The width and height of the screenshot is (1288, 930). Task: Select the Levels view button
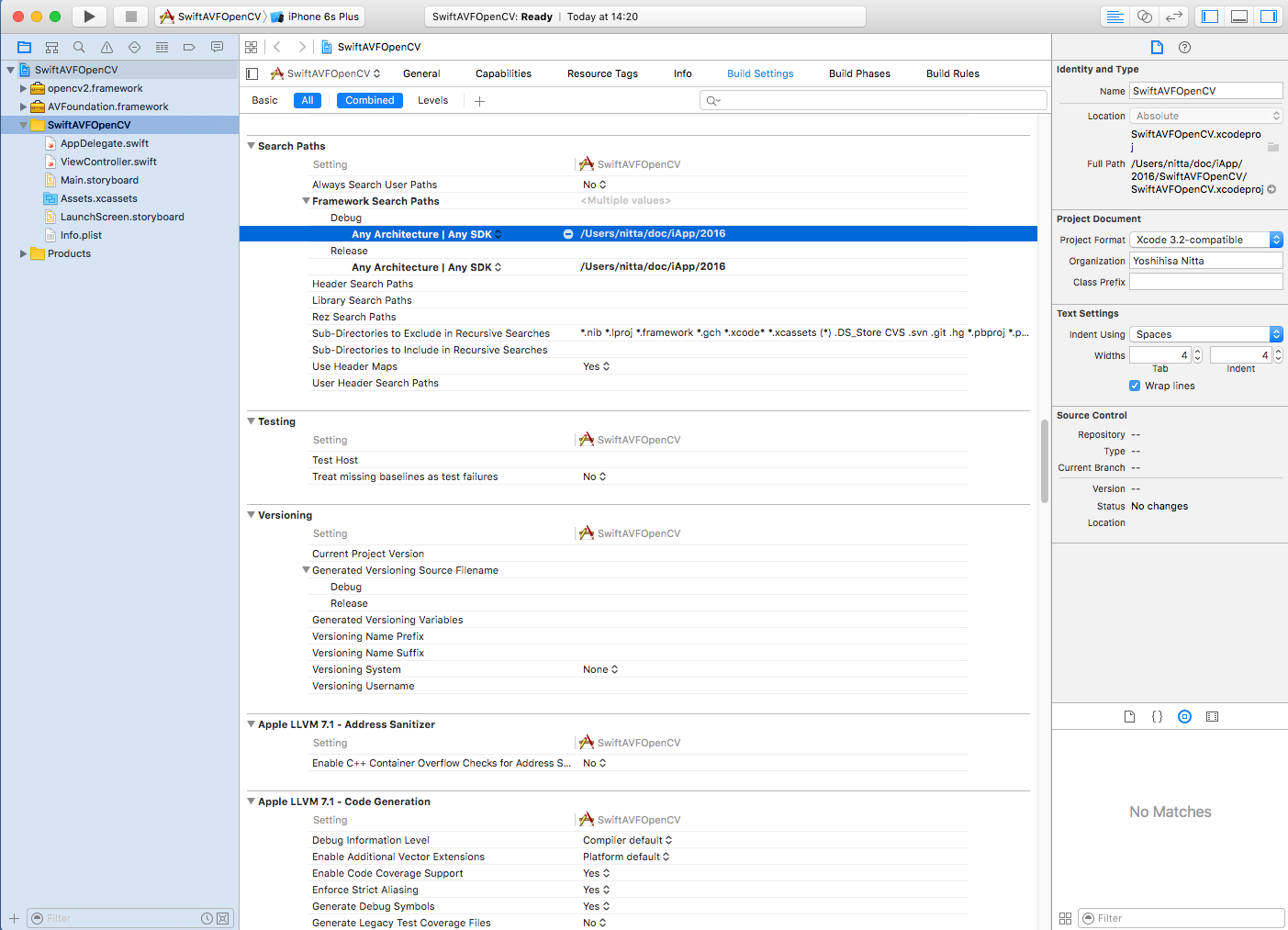[x=432, y=100]
